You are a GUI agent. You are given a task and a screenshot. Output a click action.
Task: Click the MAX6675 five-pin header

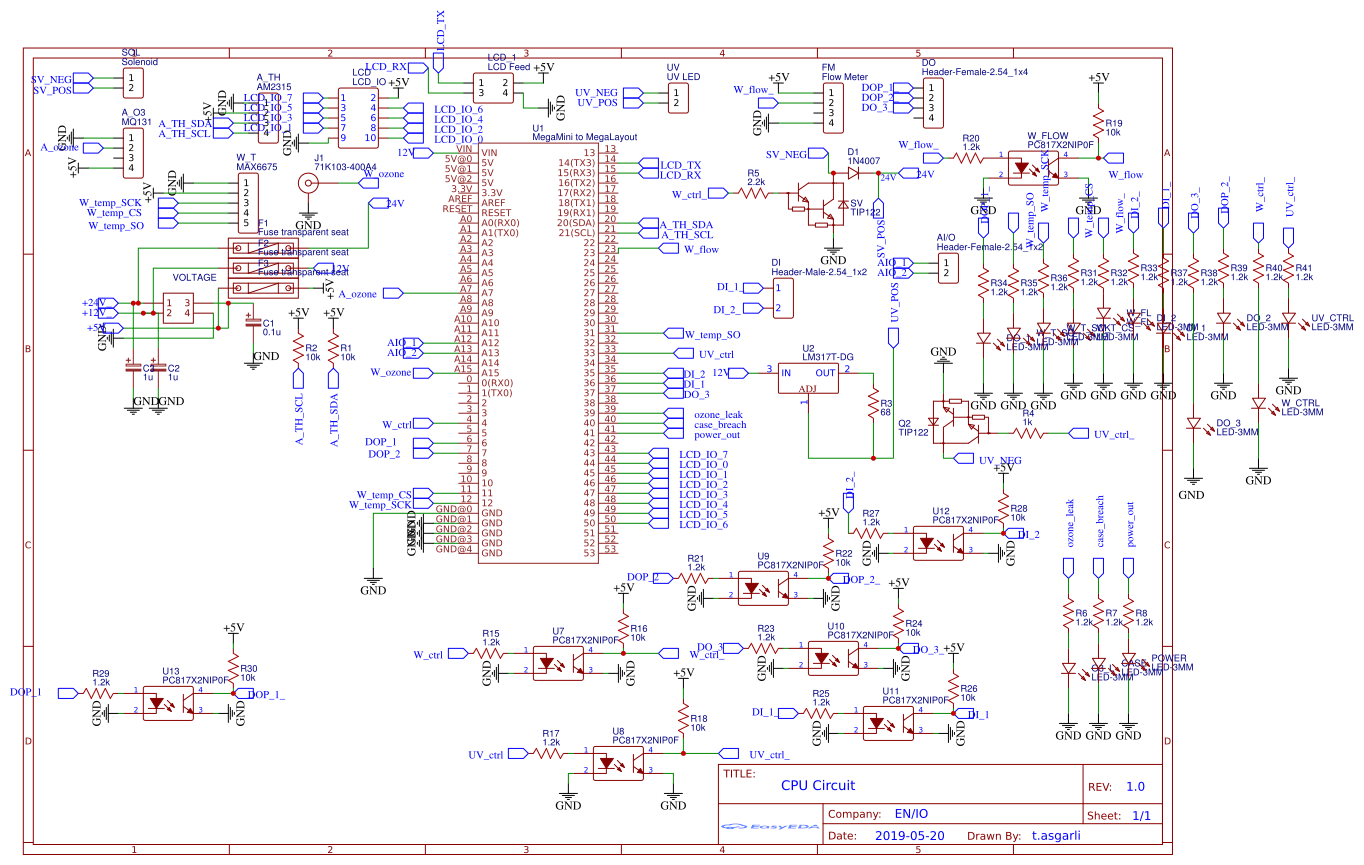[x=246, y=202]
